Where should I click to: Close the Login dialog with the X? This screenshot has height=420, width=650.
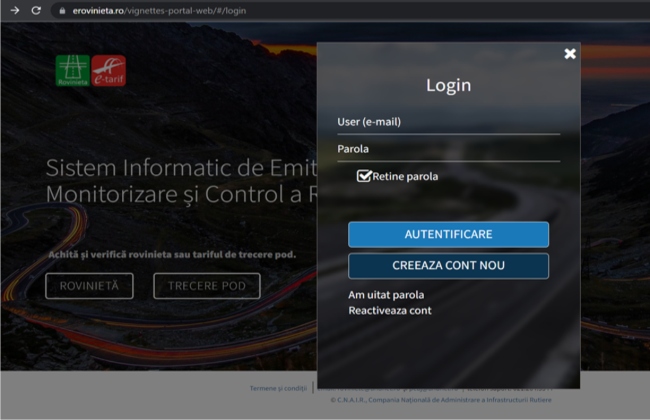pos(570,54)
